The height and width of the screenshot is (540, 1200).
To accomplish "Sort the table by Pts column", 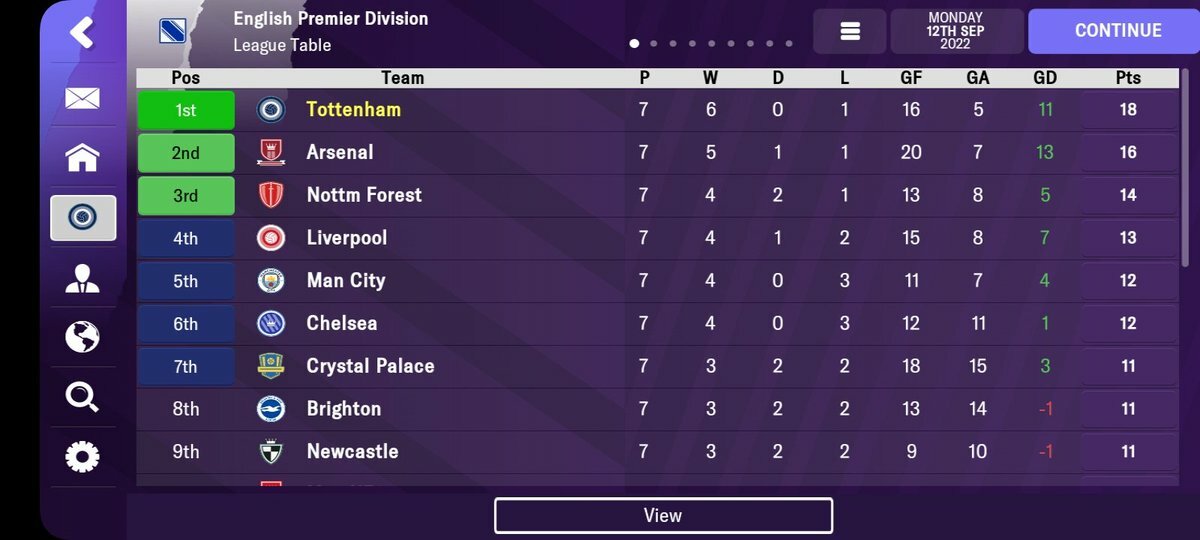I will click(x=1128, y=77).
